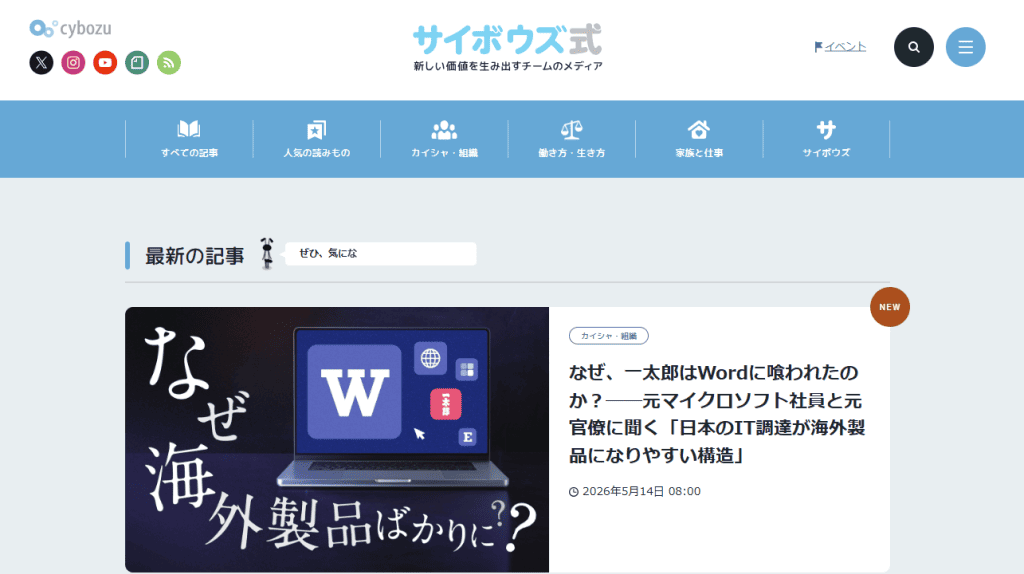
Task: Select カイシャ・組織 in the nav bar
Action: (444, 139)
